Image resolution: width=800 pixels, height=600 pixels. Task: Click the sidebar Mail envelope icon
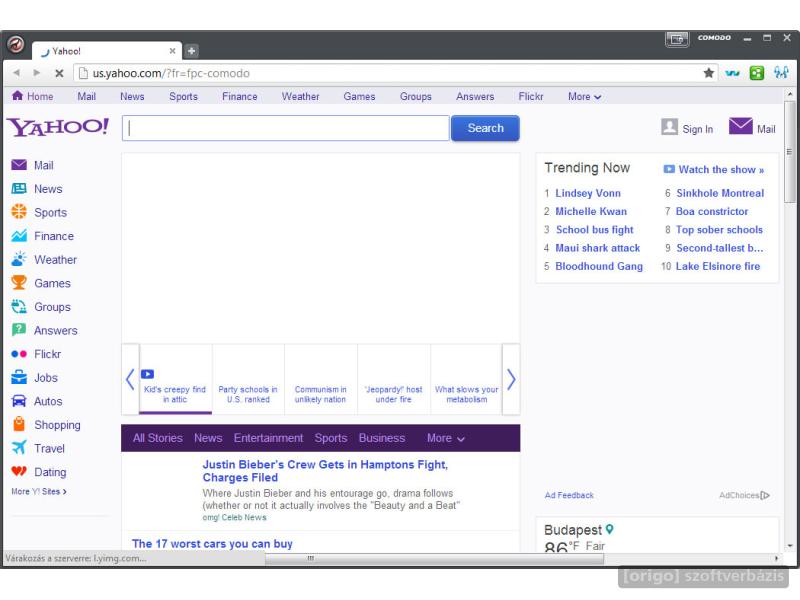tap(19, 165)
